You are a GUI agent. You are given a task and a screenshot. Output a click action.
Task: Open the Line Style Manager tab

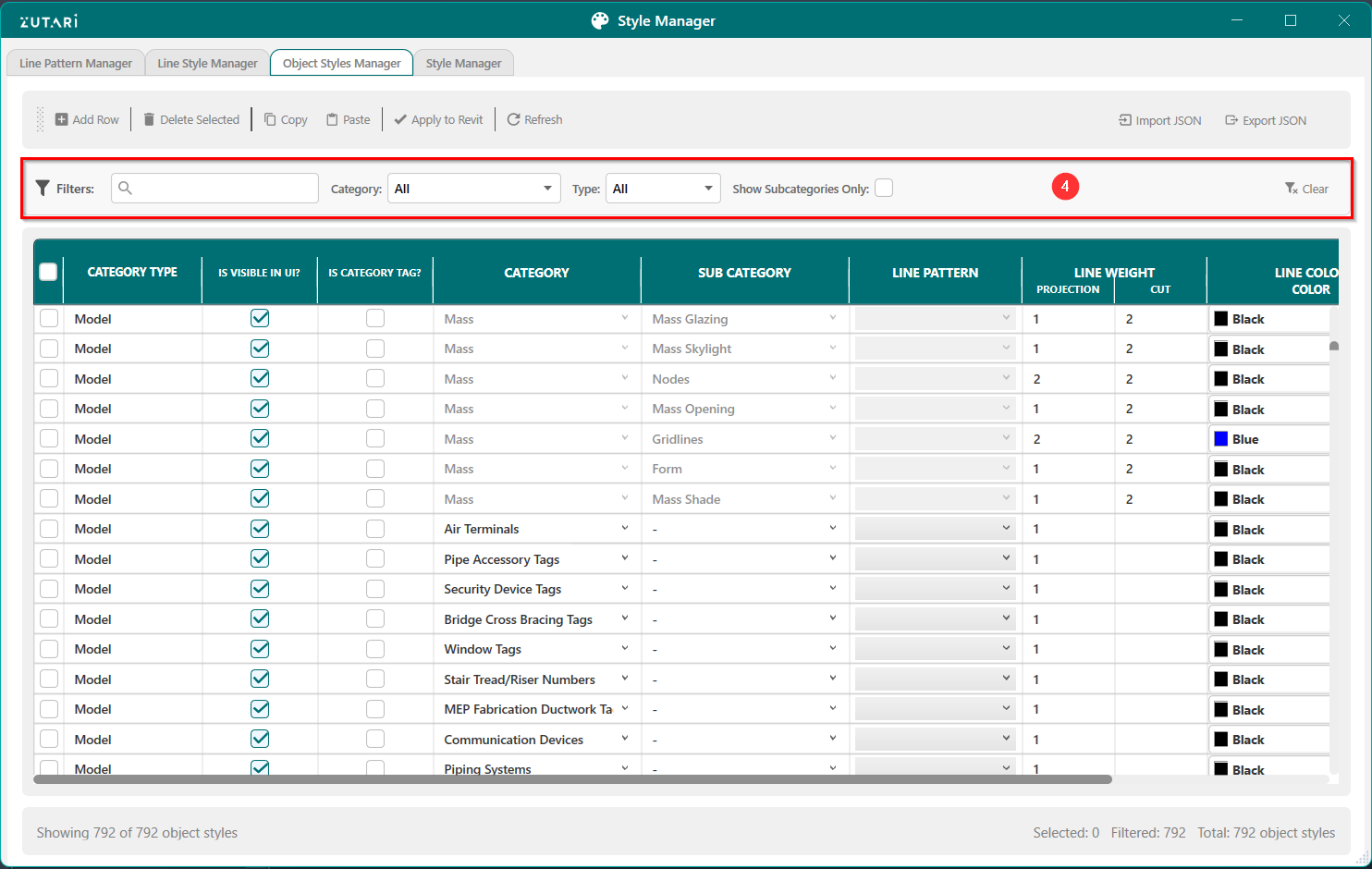[x=207, y=63]
